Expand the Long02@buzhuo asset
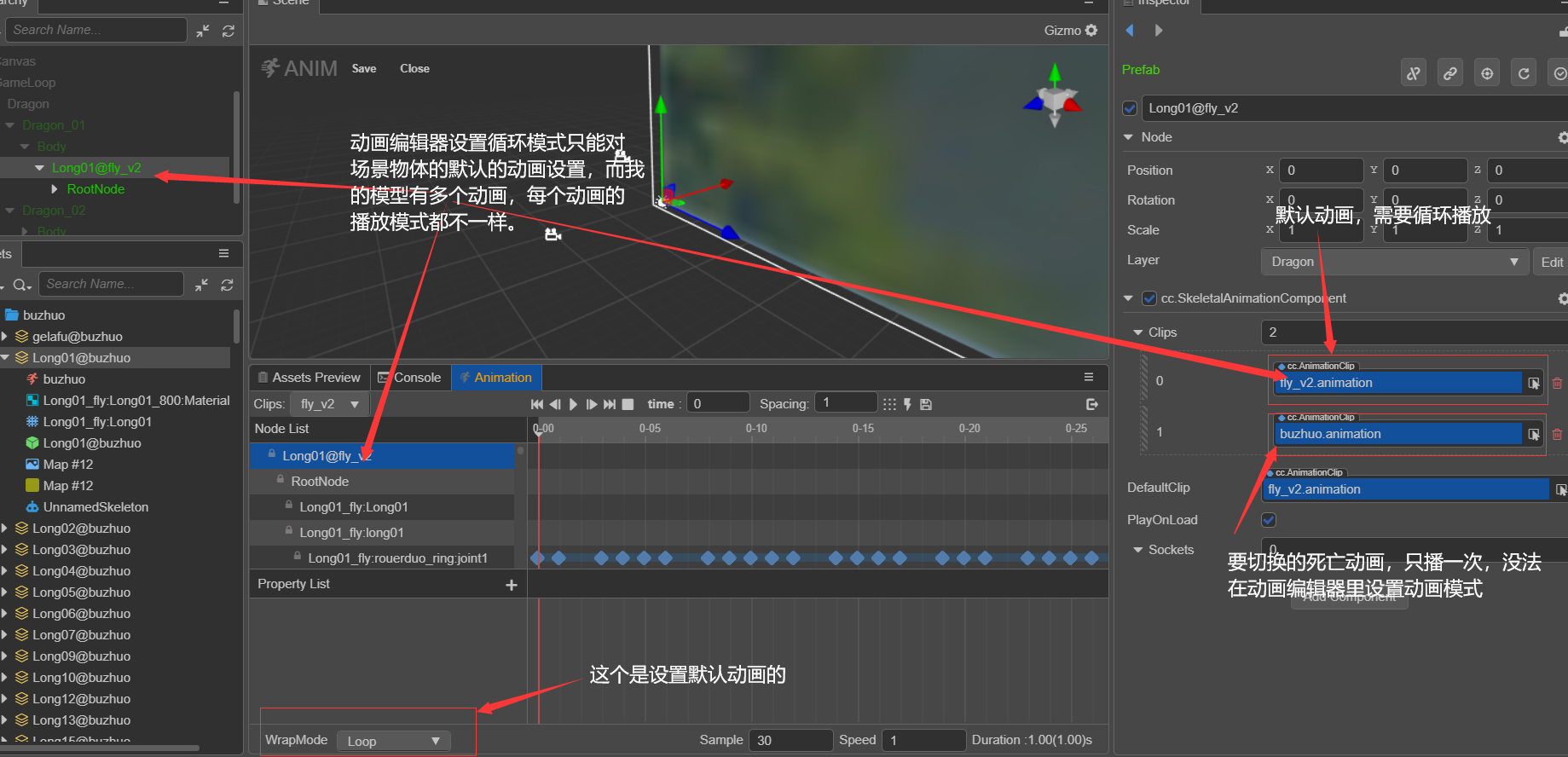1568x757 pixels. pos(5,529)
